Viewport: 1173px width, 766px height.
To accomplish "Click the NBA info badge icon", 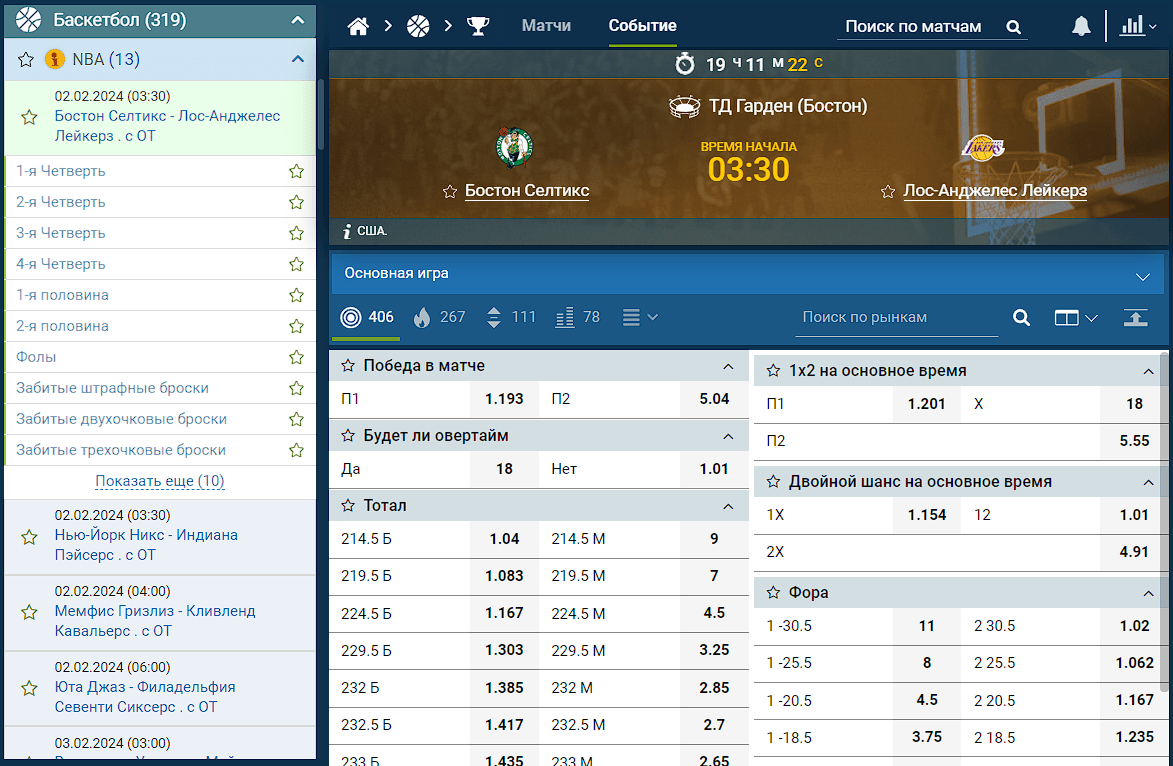I will 55,59.
